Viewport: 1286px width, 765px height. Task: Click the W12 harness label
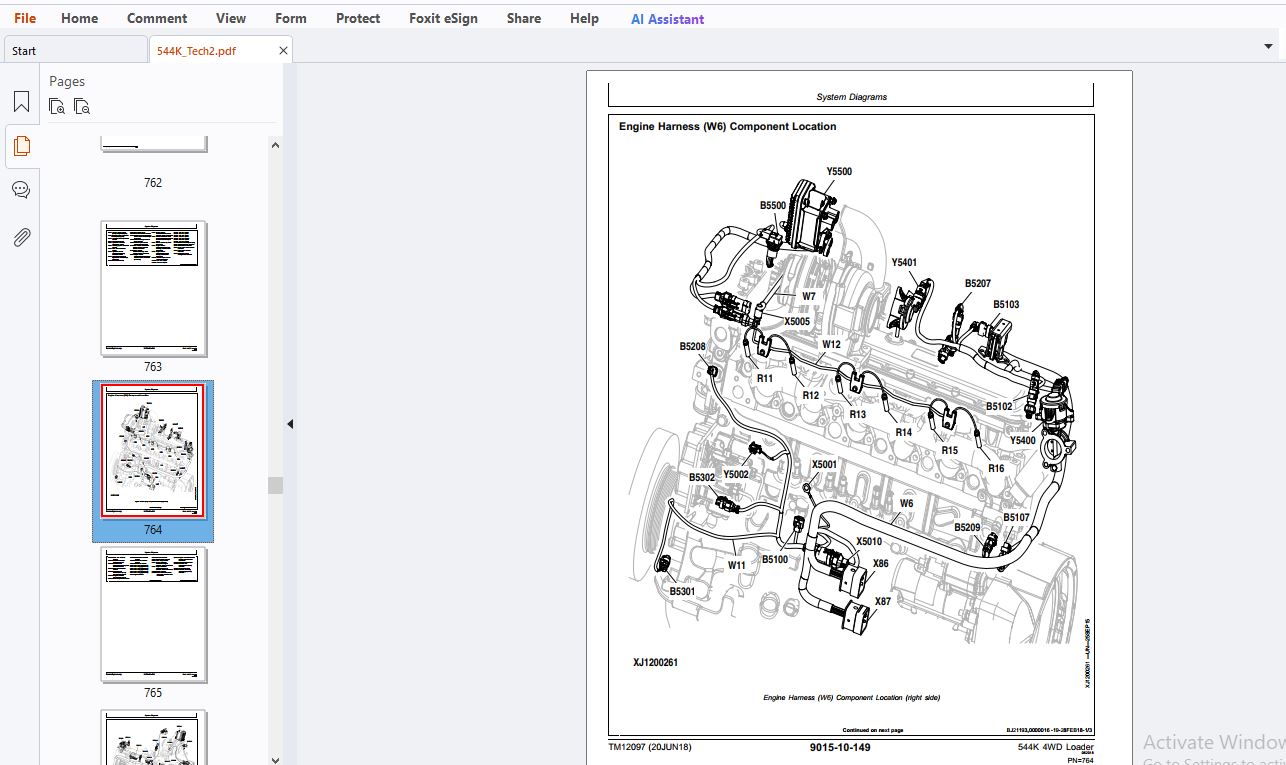tap(831, 345)
